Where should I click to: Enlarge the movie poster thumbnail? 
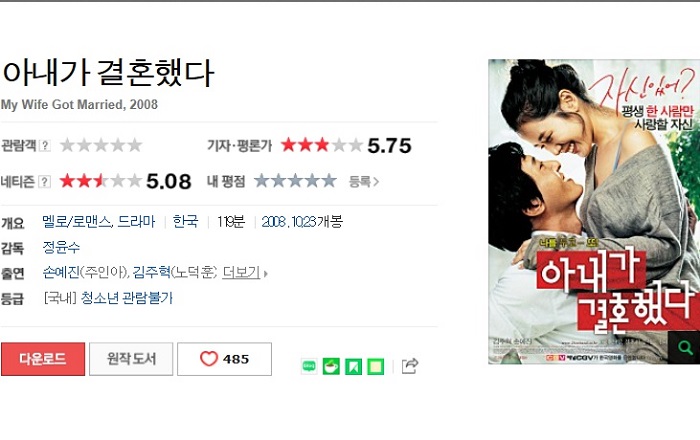point(594,212)
